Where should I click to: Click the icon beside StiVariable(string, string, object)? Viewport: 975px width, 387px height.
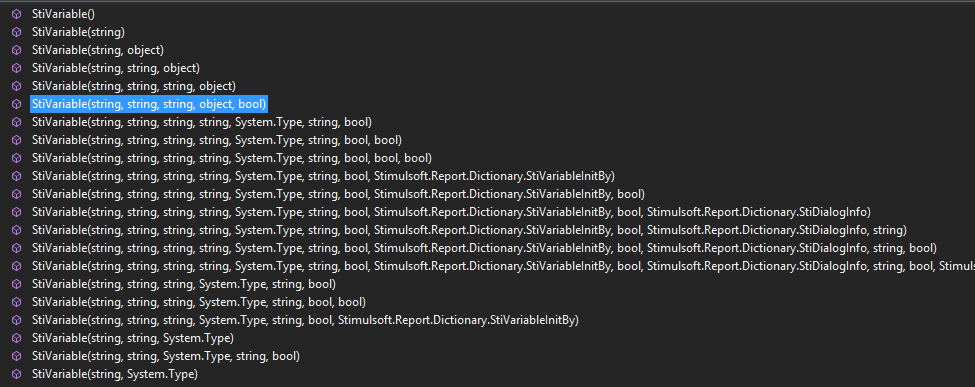pos(16,67)
